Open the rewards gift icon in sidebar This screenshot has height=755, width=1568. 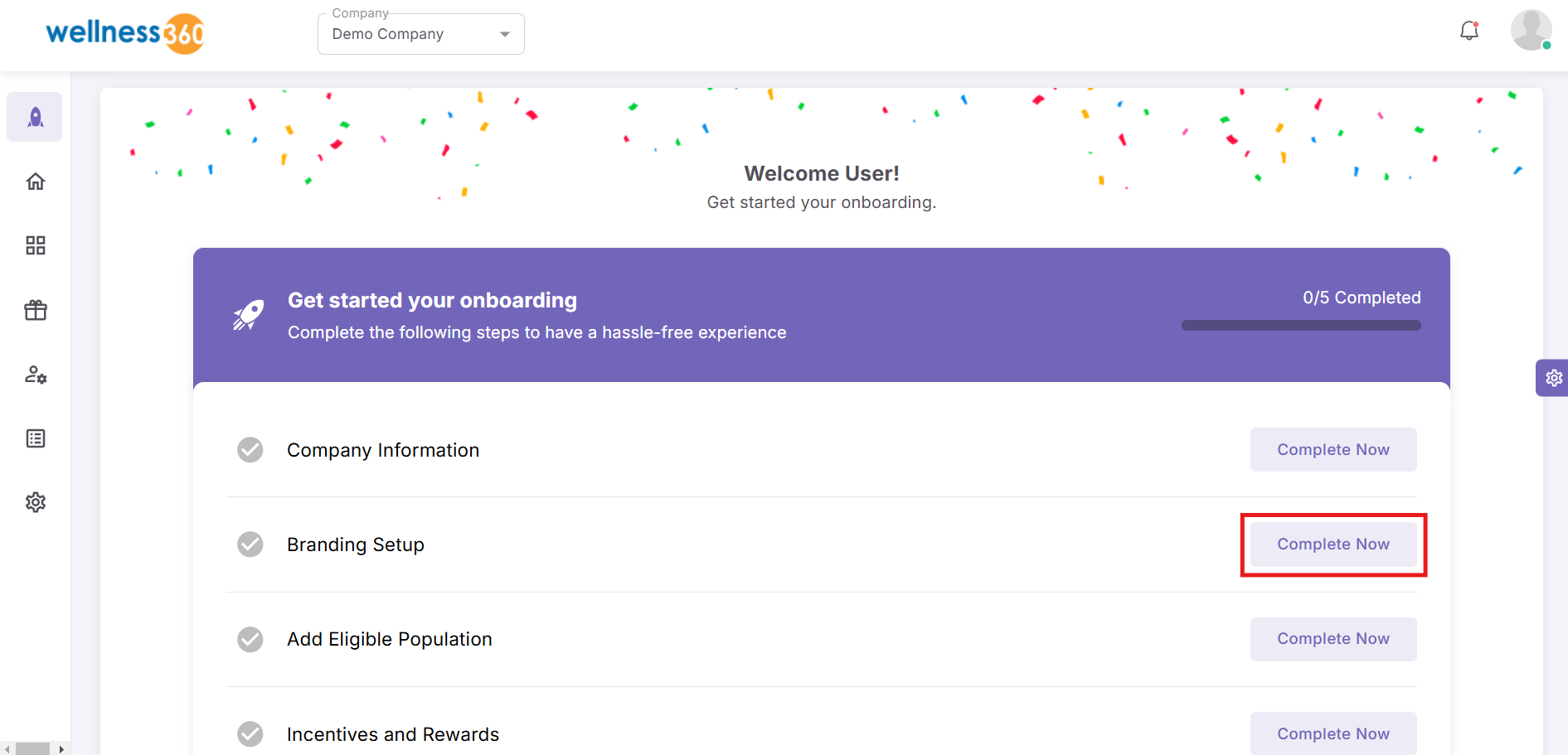point(36,310)
